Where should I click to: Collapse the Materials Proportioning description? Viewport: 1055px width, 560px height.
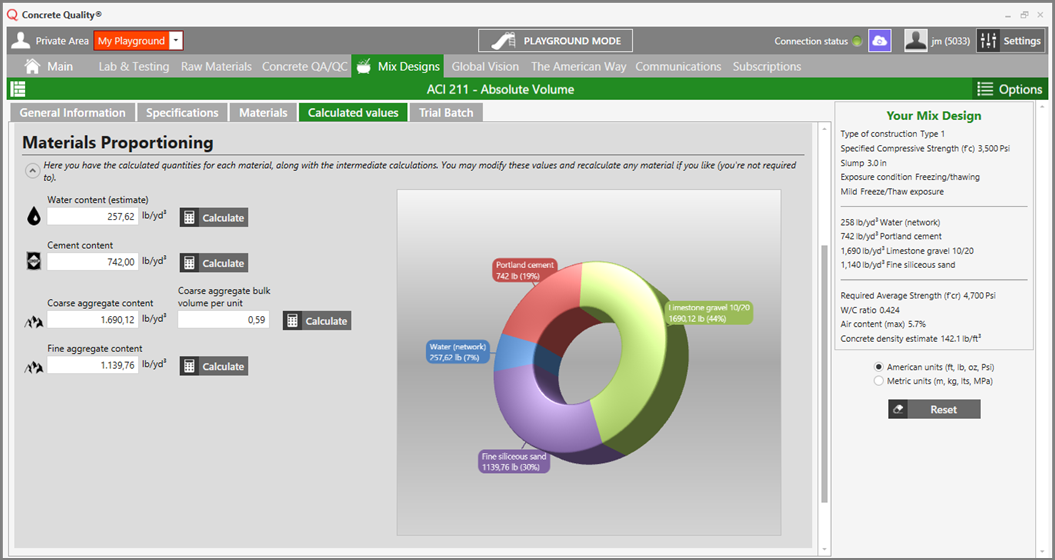click(32, 171)
